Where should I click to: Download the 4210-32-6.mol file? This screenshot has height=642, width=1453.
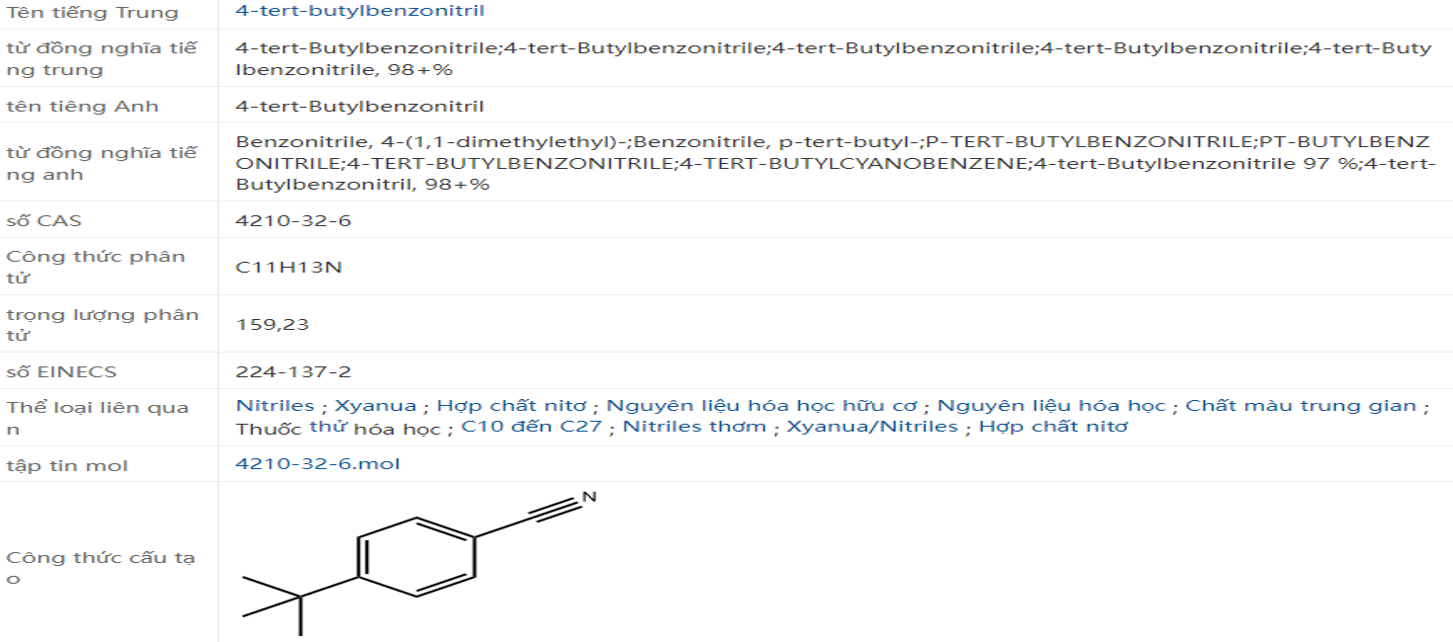(x=317, y=464)
